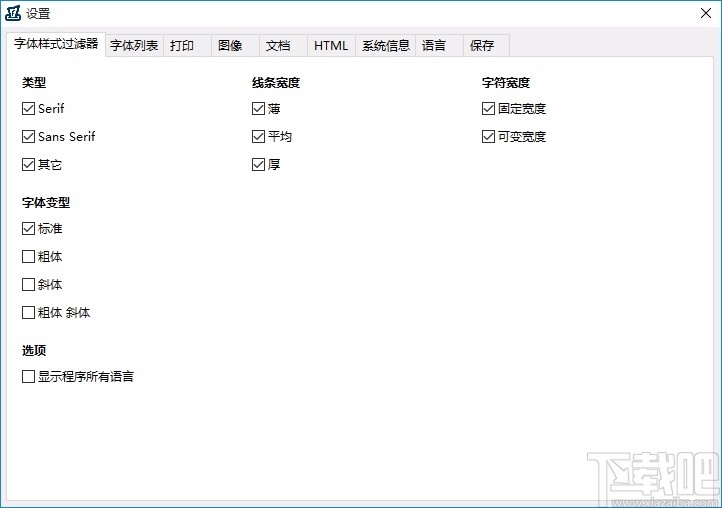The height and width of the screenshot is (508, 722).
Task: Uncheck the 薄 line width checkbox
Action: pos(258,109)
